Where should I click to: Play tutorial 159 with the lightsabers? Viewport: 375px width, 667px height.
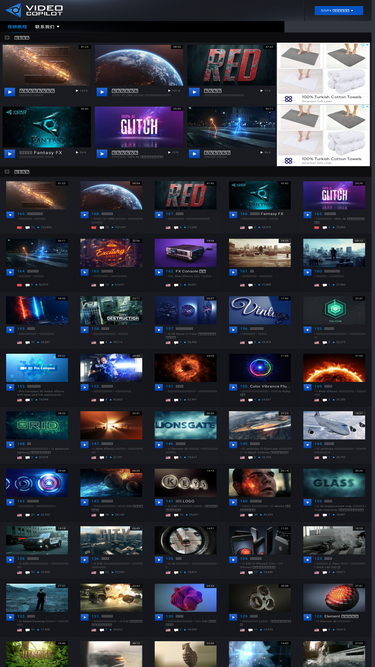[x=10, y=330]
